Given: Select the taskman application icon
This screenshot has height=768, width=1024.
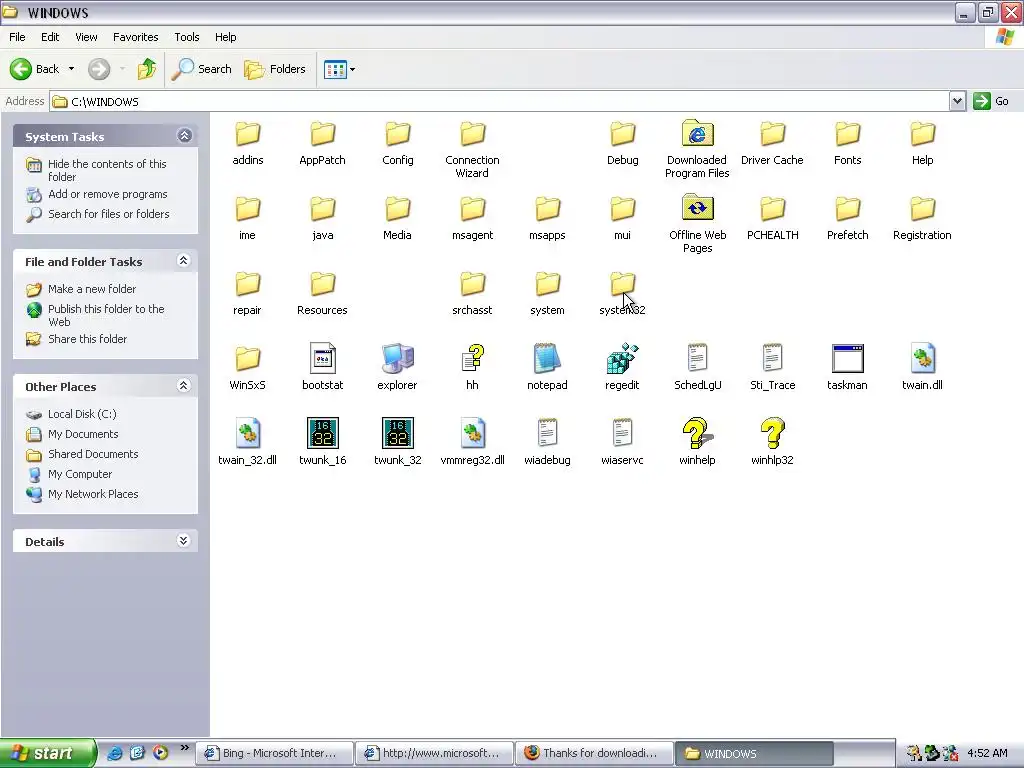Looking at the screenshot, I should [x=848, y=359].
